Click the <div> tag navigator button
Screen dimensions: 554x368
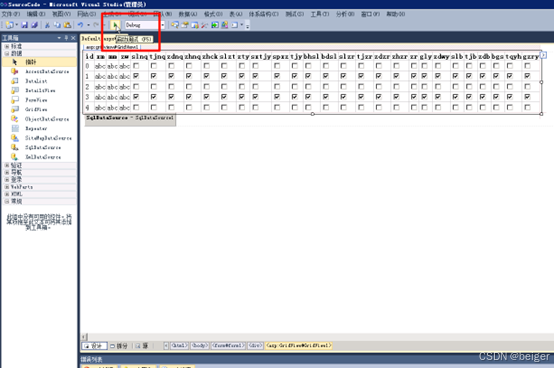(255, 346)
